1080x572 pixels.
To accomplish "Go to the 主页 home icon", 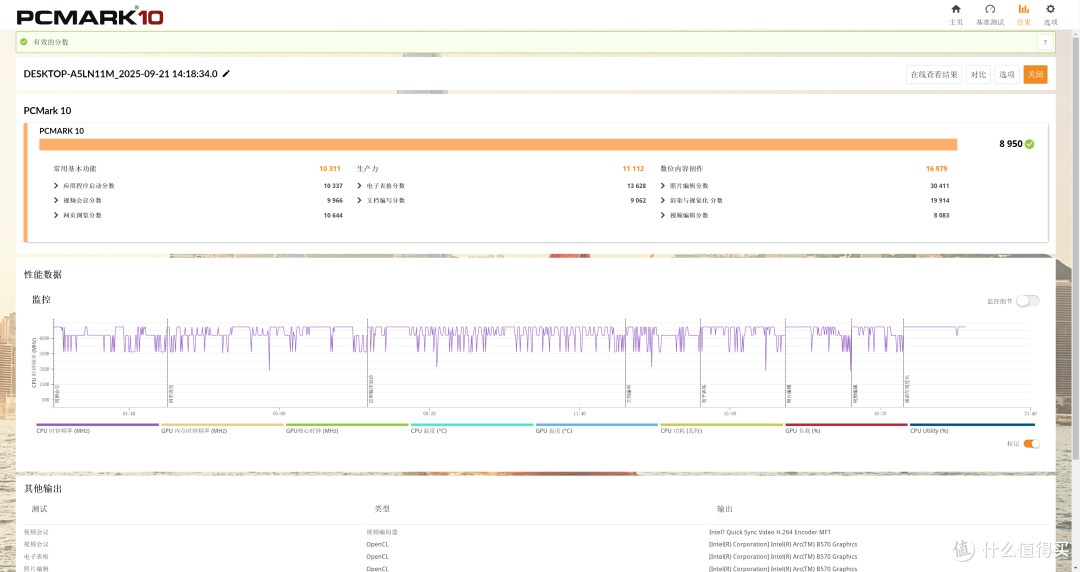I will pyautogui.click(x=956, y=10).
